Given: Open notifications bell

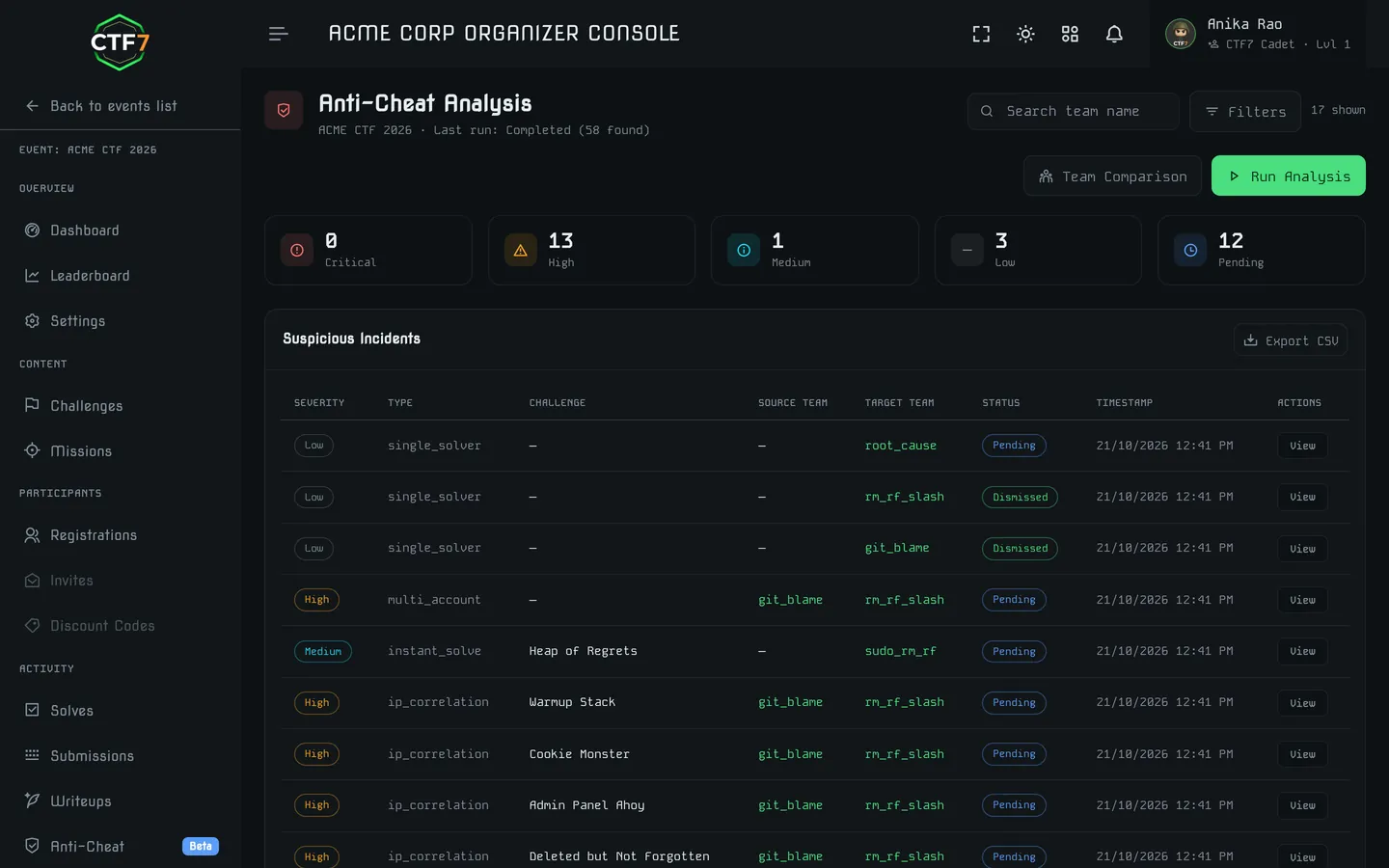Looking at the screenshot, I should [x=1114, y=34].
